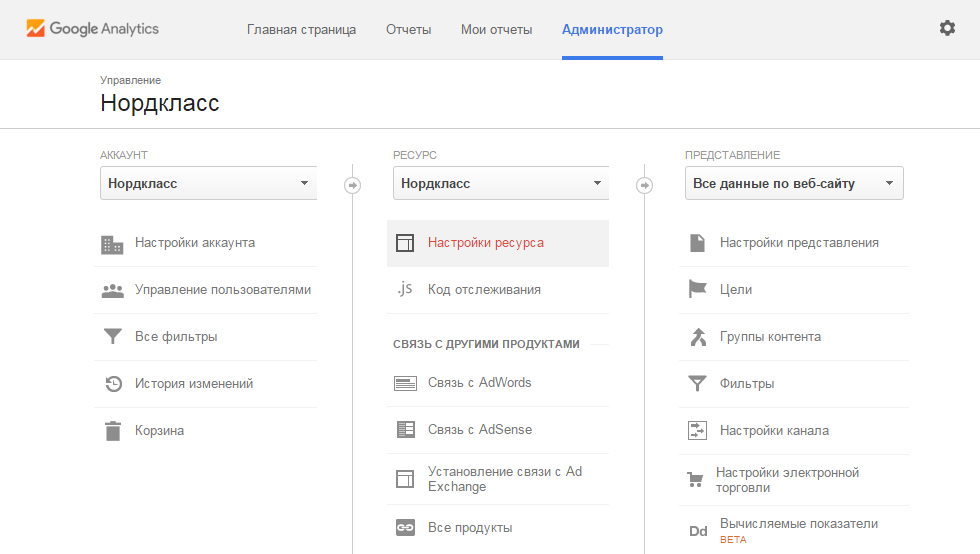Image resolution: width=980 pixels, height=554 pixels.
Task: Click the all products link icon
Action: coord(405,528)
